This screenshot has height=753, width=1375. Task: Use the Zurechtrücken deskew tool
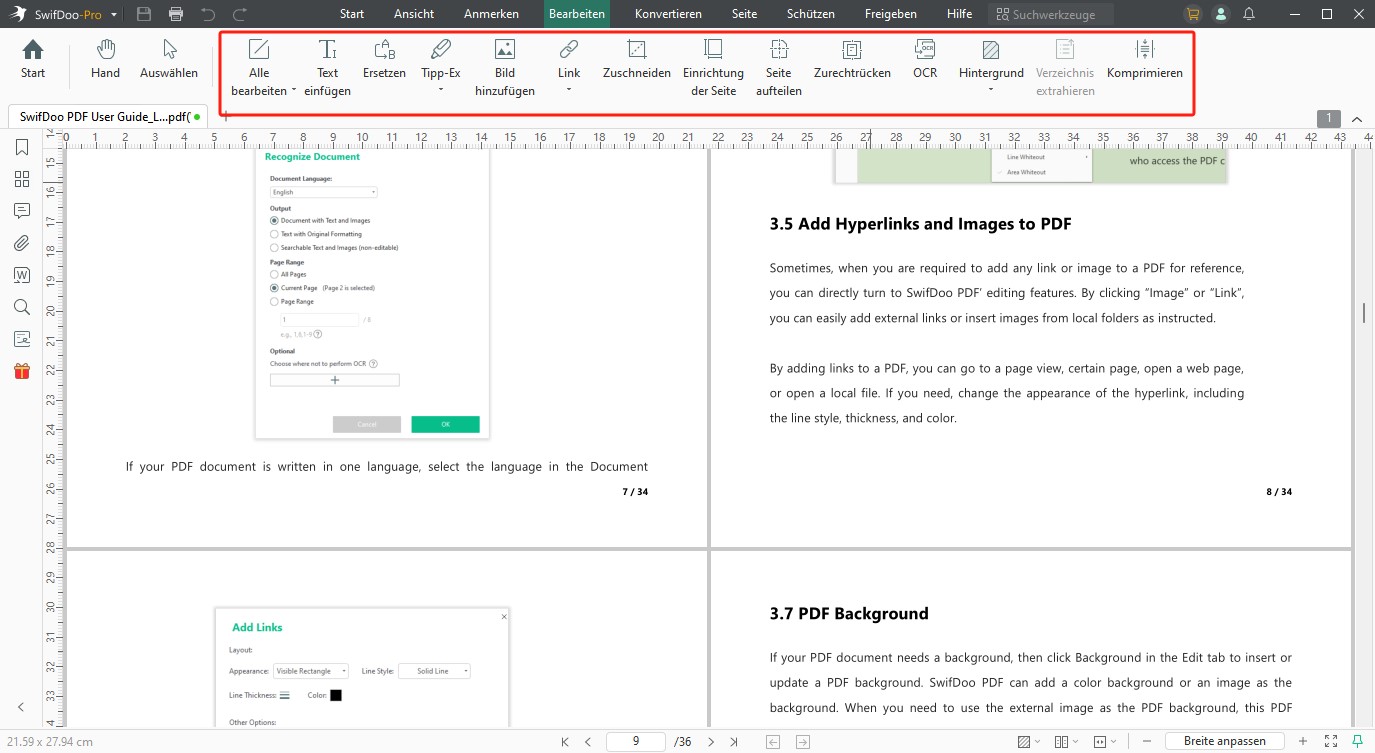click(x=852, y=60)
